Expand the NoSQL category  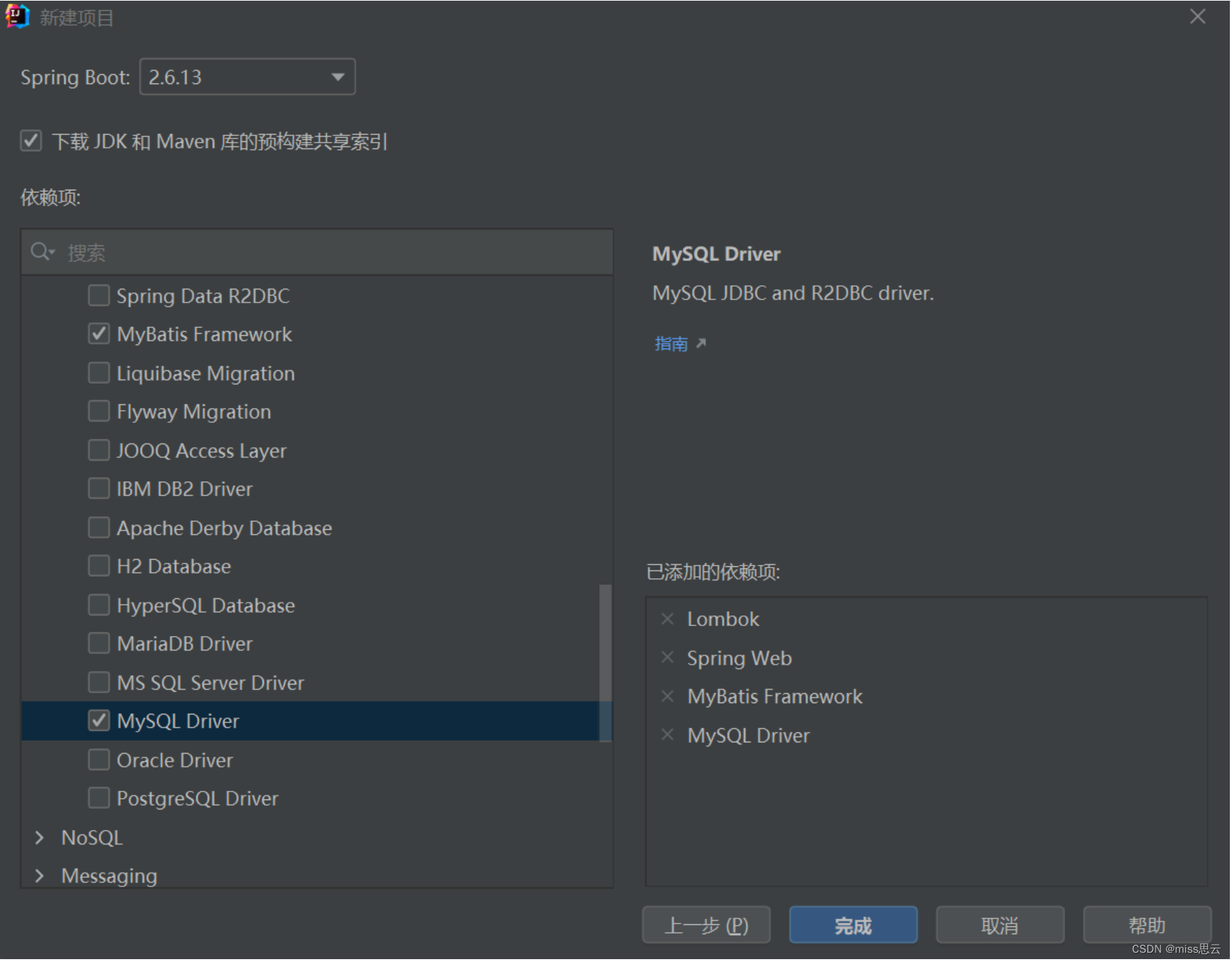39,837
